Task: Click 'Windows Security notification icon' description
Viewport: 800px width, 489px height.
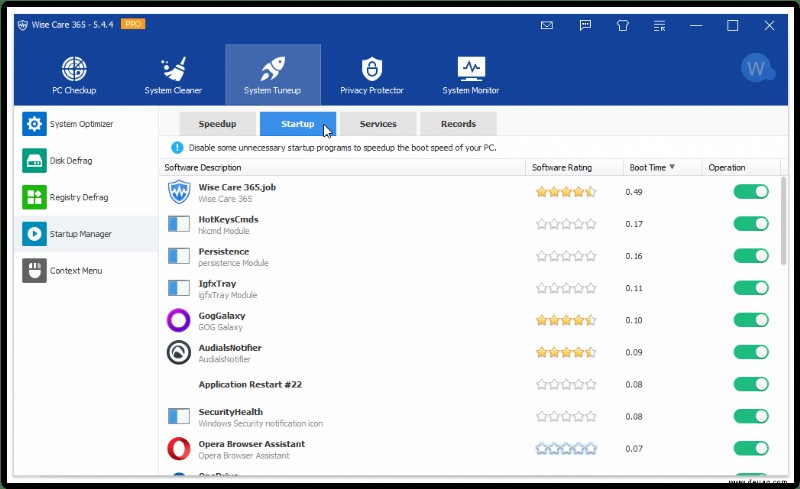Action: 260,424
